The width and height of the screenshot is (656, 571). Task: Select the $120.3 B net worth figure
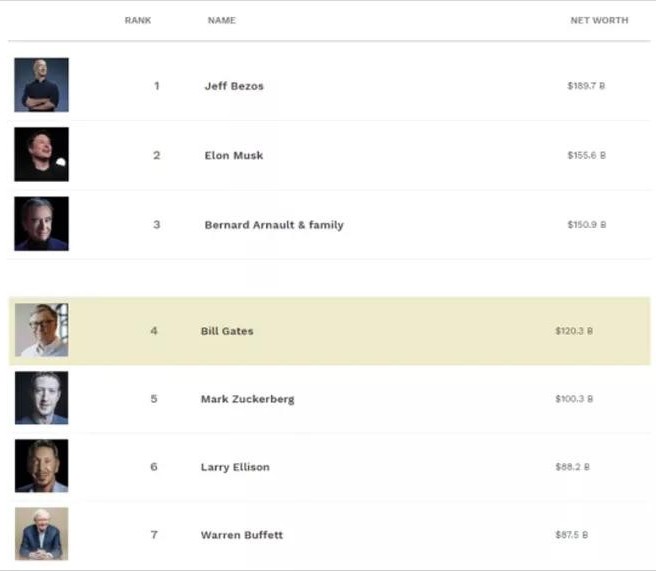coord(574,331)
